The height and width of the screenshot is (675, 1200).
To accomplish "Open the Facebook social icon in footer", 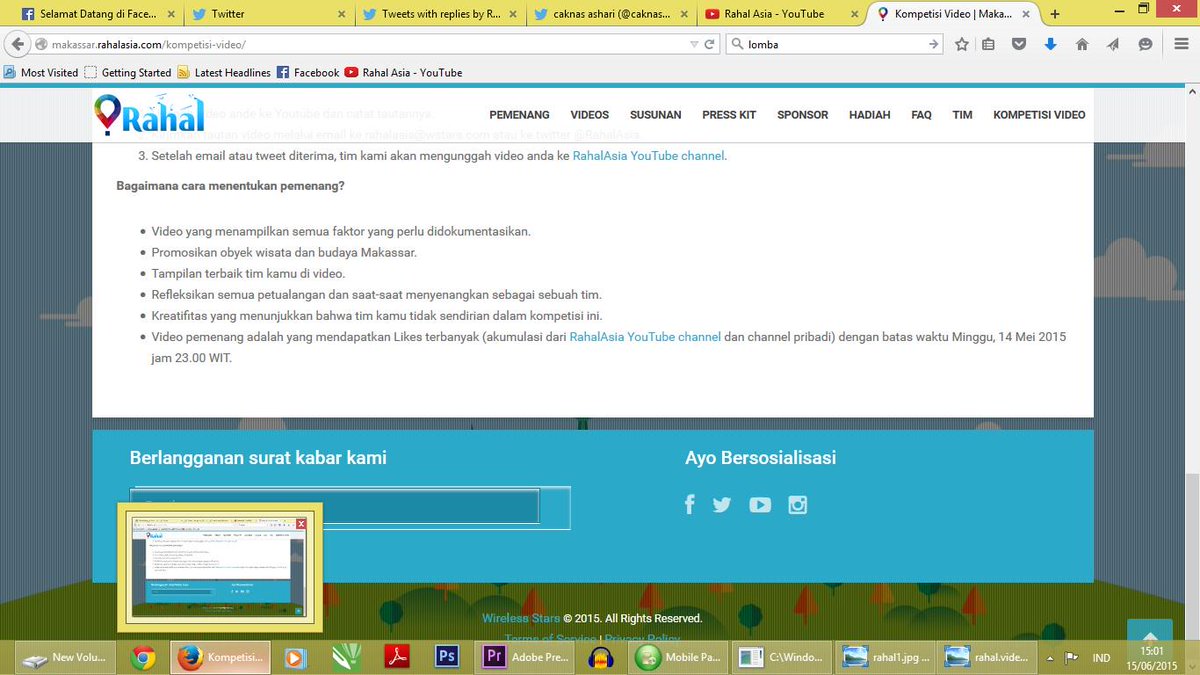I will [690, 504].
